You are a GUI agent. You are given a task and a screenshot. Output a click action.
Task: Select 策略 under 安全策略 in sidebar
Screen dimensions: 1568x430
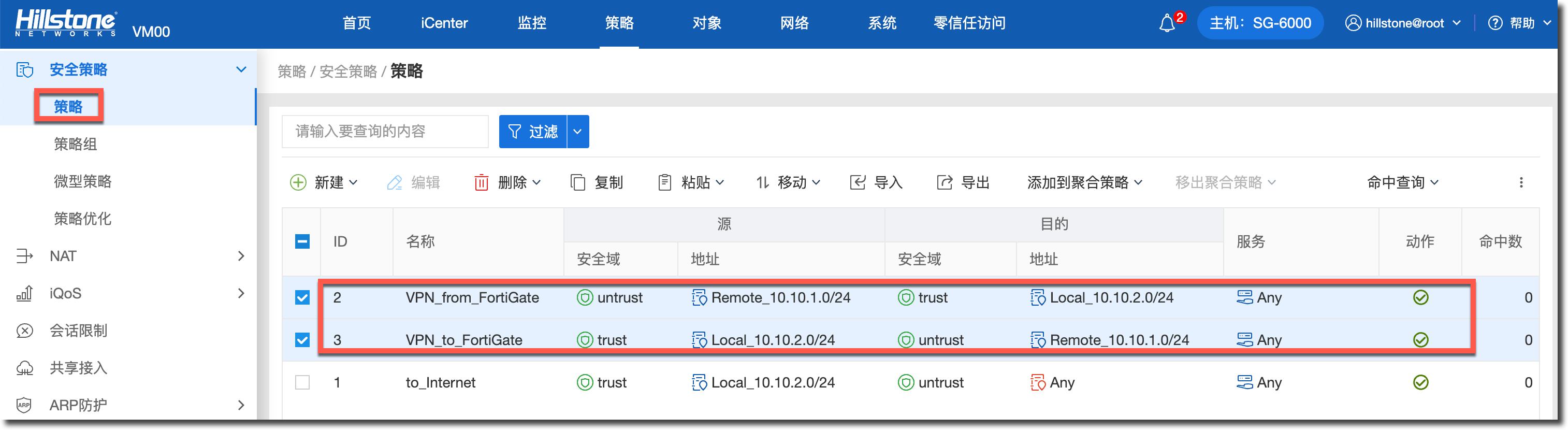click(x=68, y=107)
